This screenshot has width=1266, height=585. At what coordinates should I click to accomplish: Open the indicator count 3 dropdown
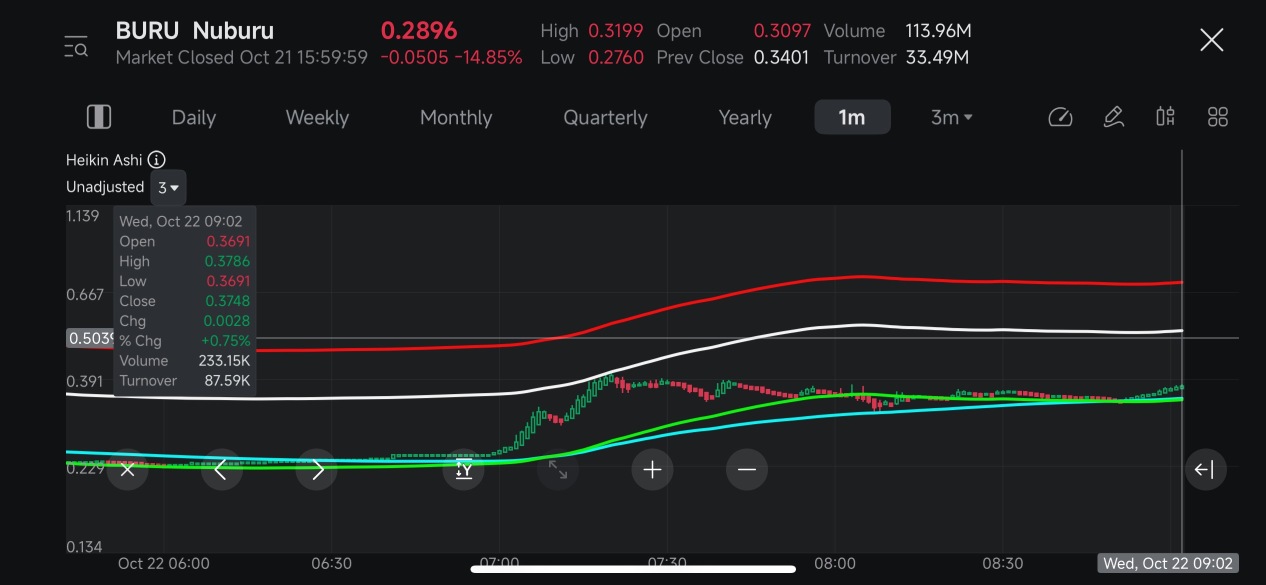[x=168, y=187]
